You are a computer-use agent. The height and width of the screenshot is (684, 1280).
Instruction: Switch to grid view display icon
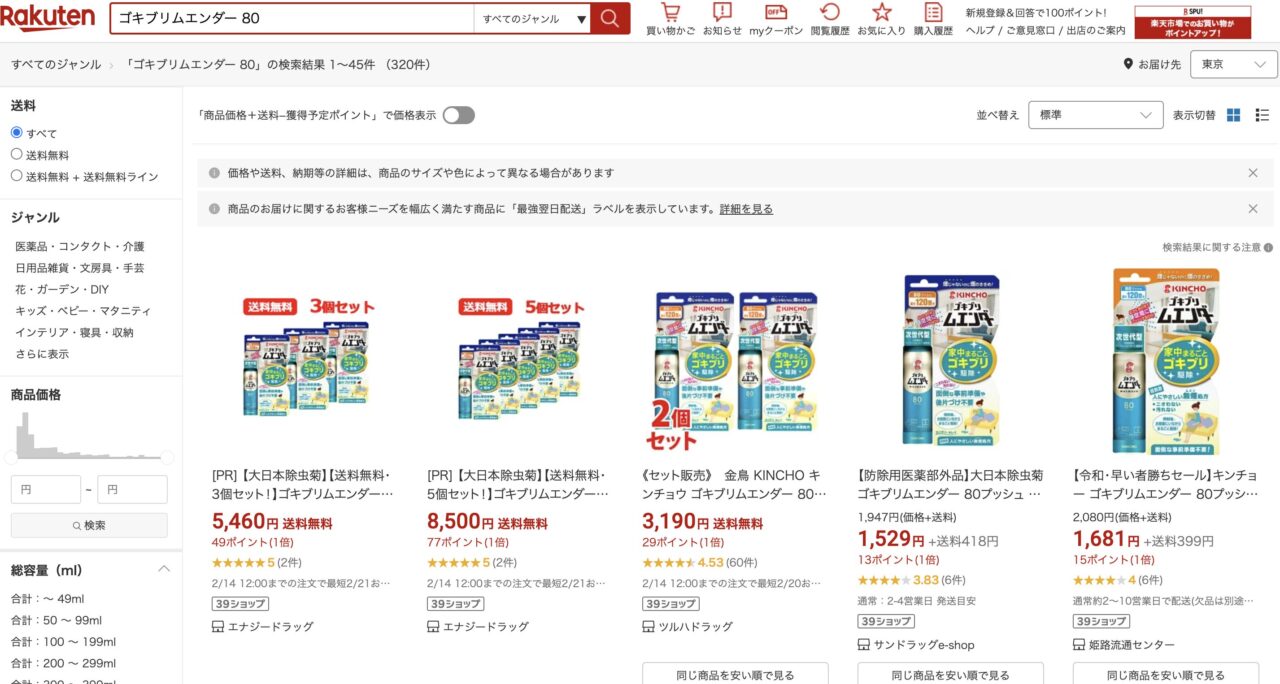point(1234,115)
